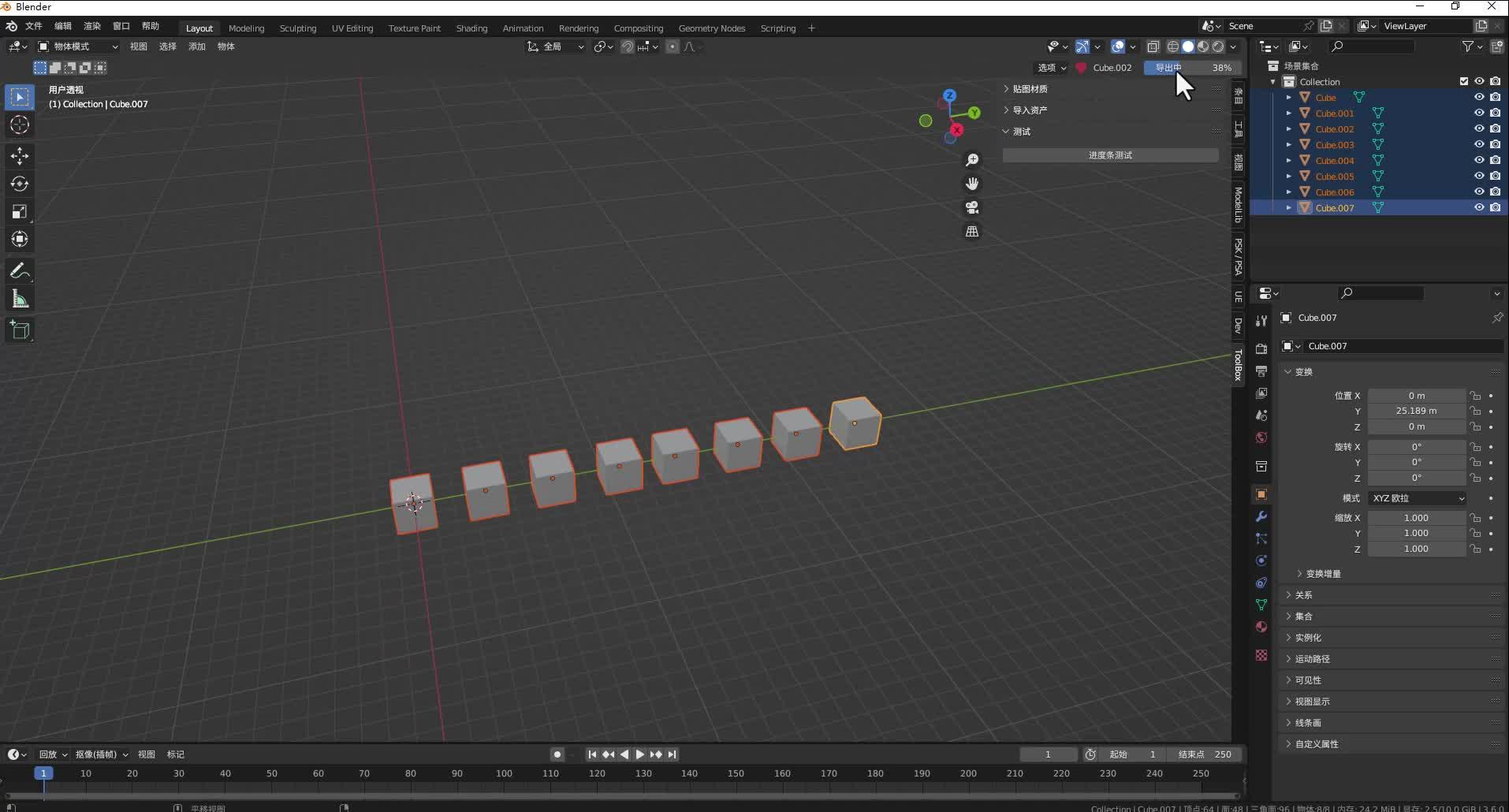The width and height of the screenshot is (1509, 812).
Task: Enable proportional editing toggle
Action: [672, 47]
